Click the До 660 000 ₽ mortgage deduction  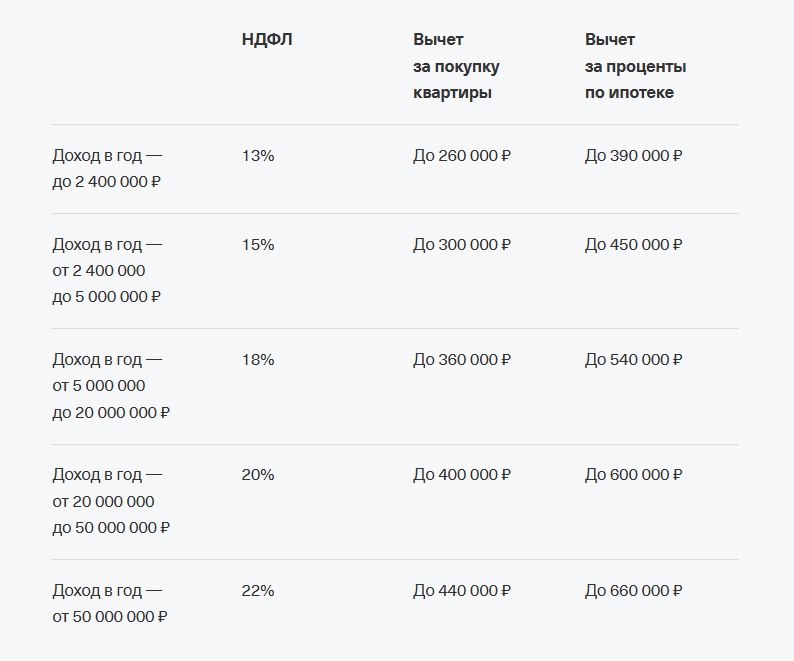point(633,591)
